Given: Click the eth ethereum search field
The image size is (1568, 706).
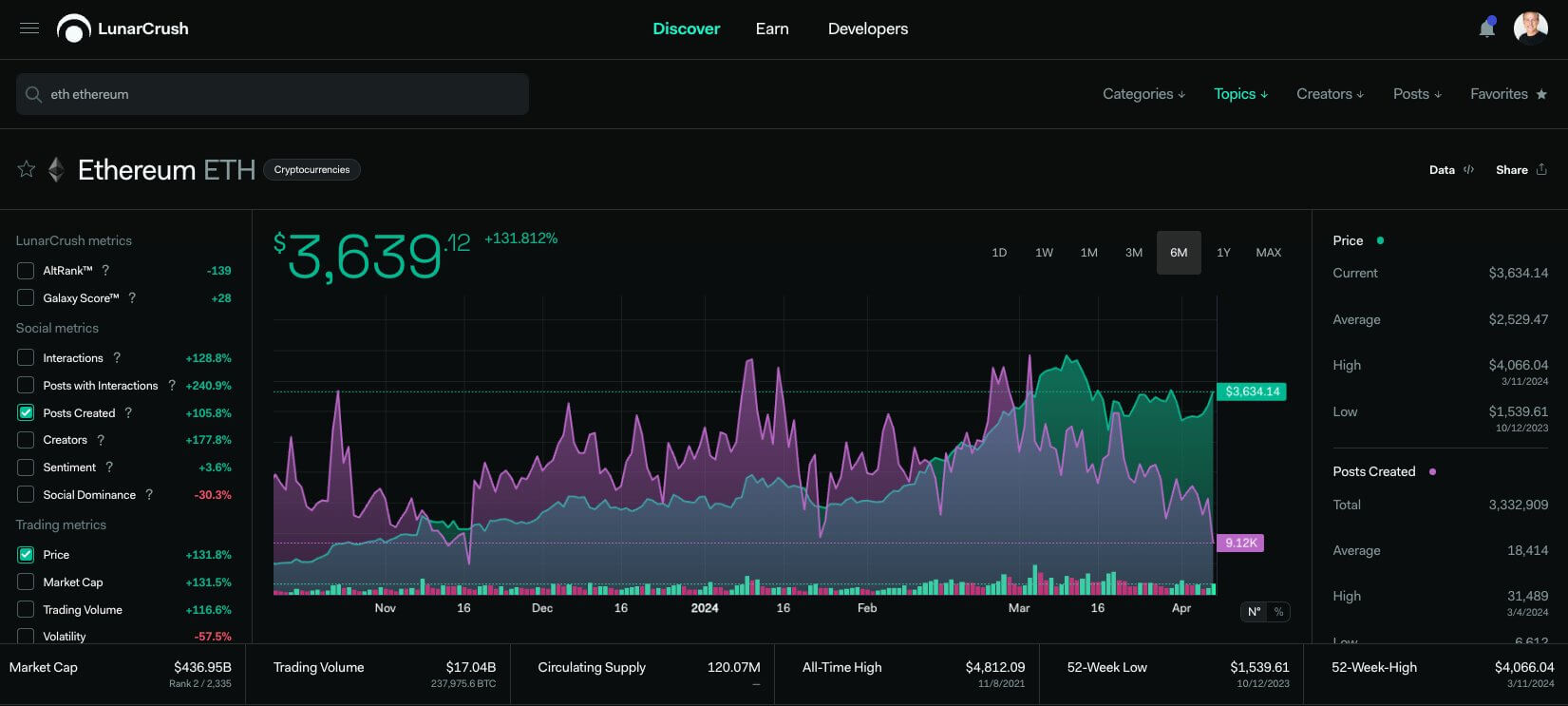Looking at the screenshot, I should [273, 94].
